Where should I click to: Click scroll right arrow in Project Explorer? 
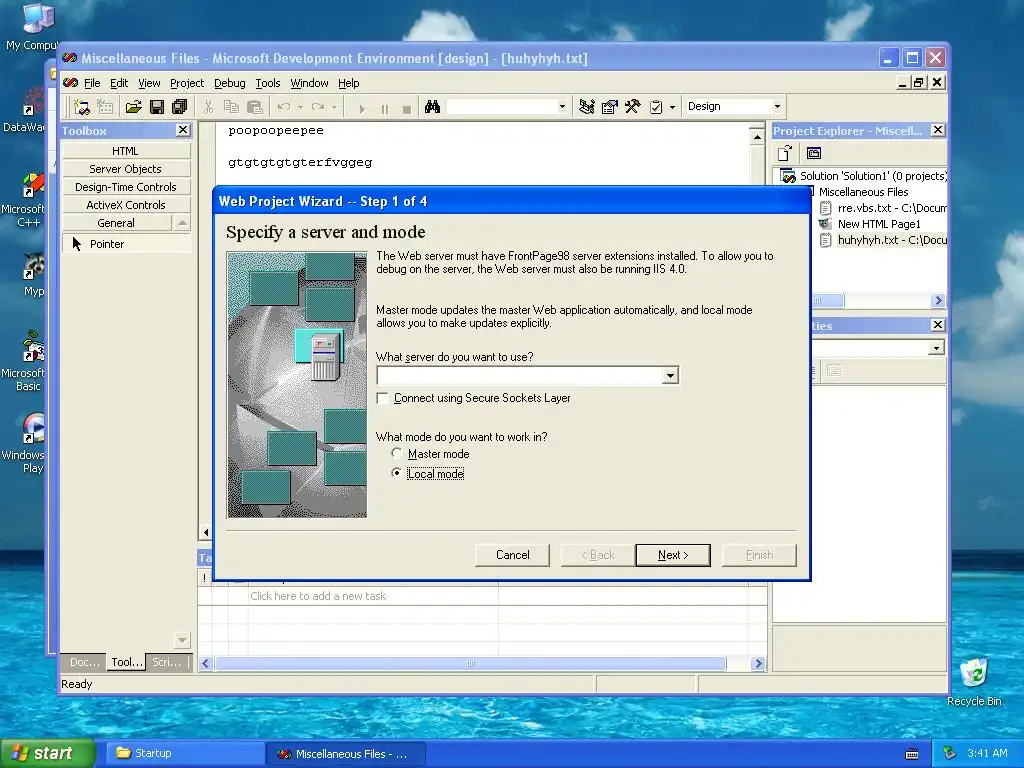pos(938,300)
